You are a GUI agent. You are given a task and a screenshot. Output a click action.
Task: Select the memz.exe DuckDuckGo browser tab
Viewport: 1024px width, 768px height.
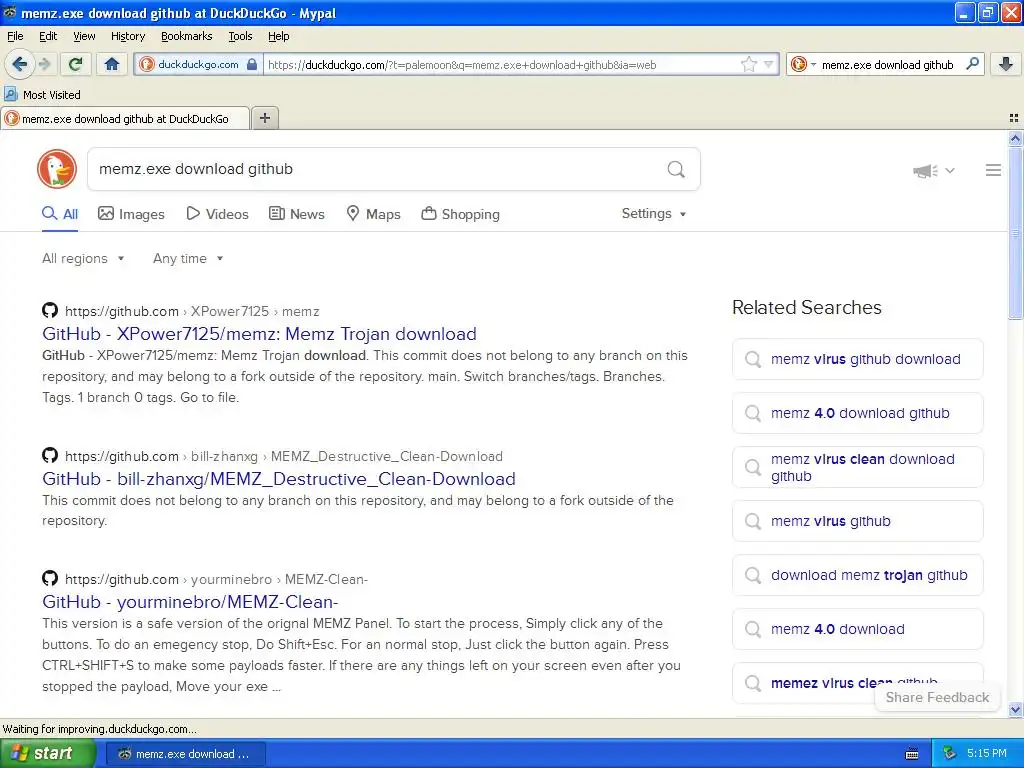pyautogui.click(x=125, y=118)
